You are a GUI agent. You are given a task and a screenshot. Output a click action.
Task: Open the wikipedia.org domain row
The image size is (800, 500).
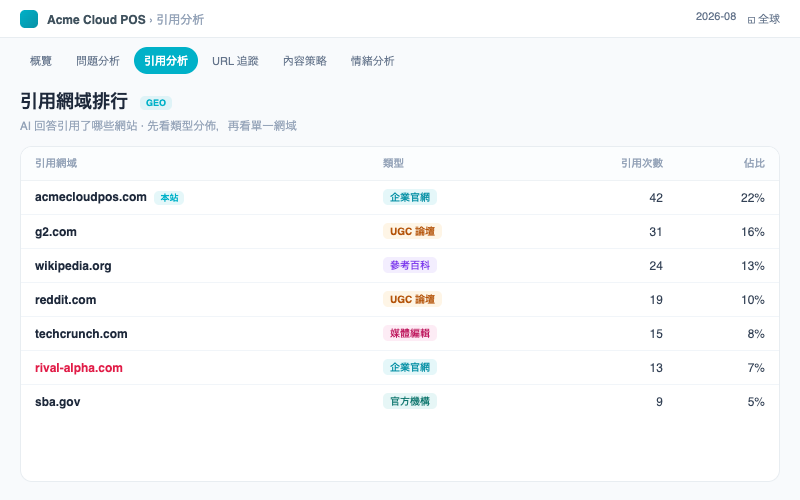(400, 265)
